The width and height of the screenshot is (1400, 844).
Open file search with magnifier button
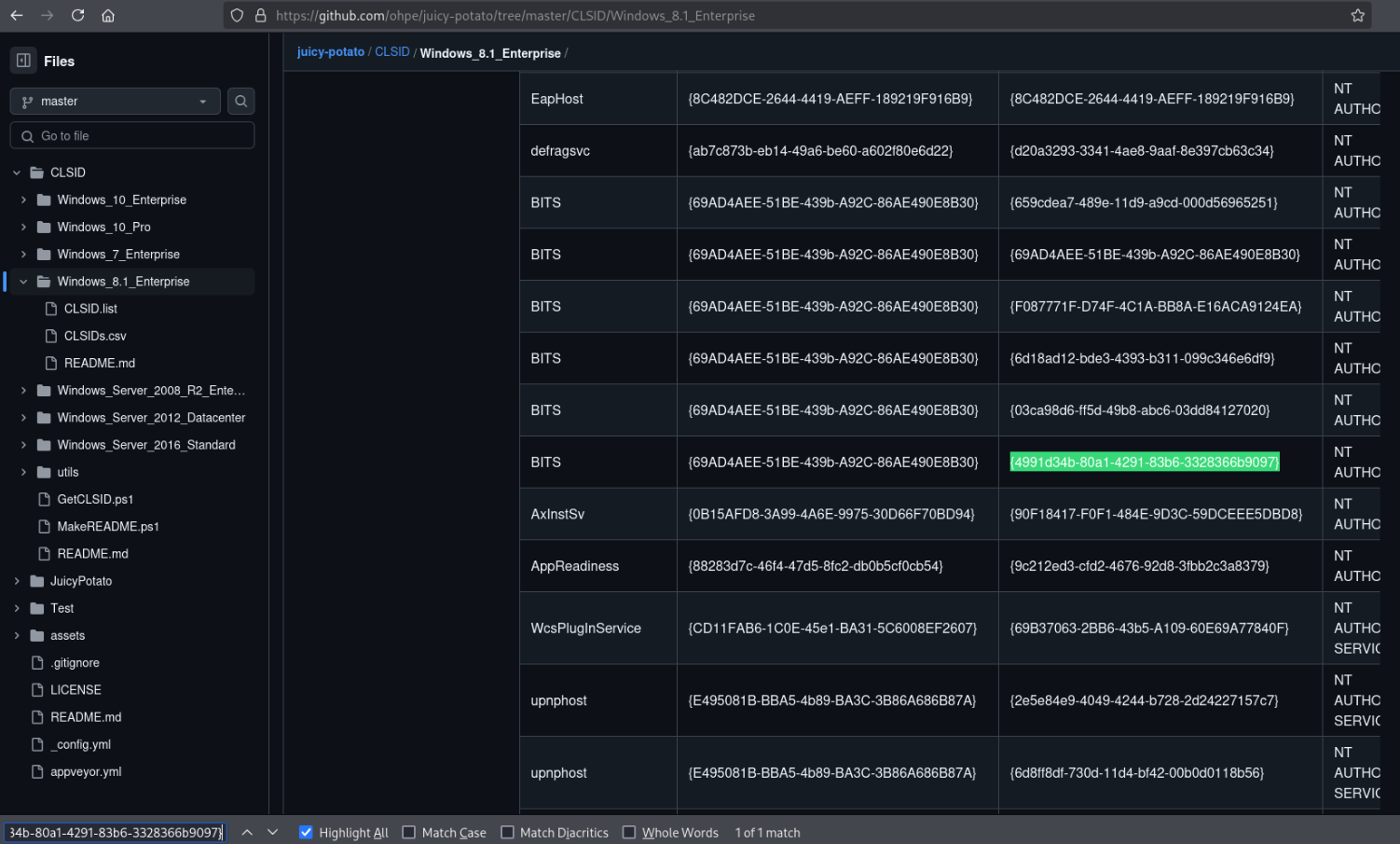[241, 101]
